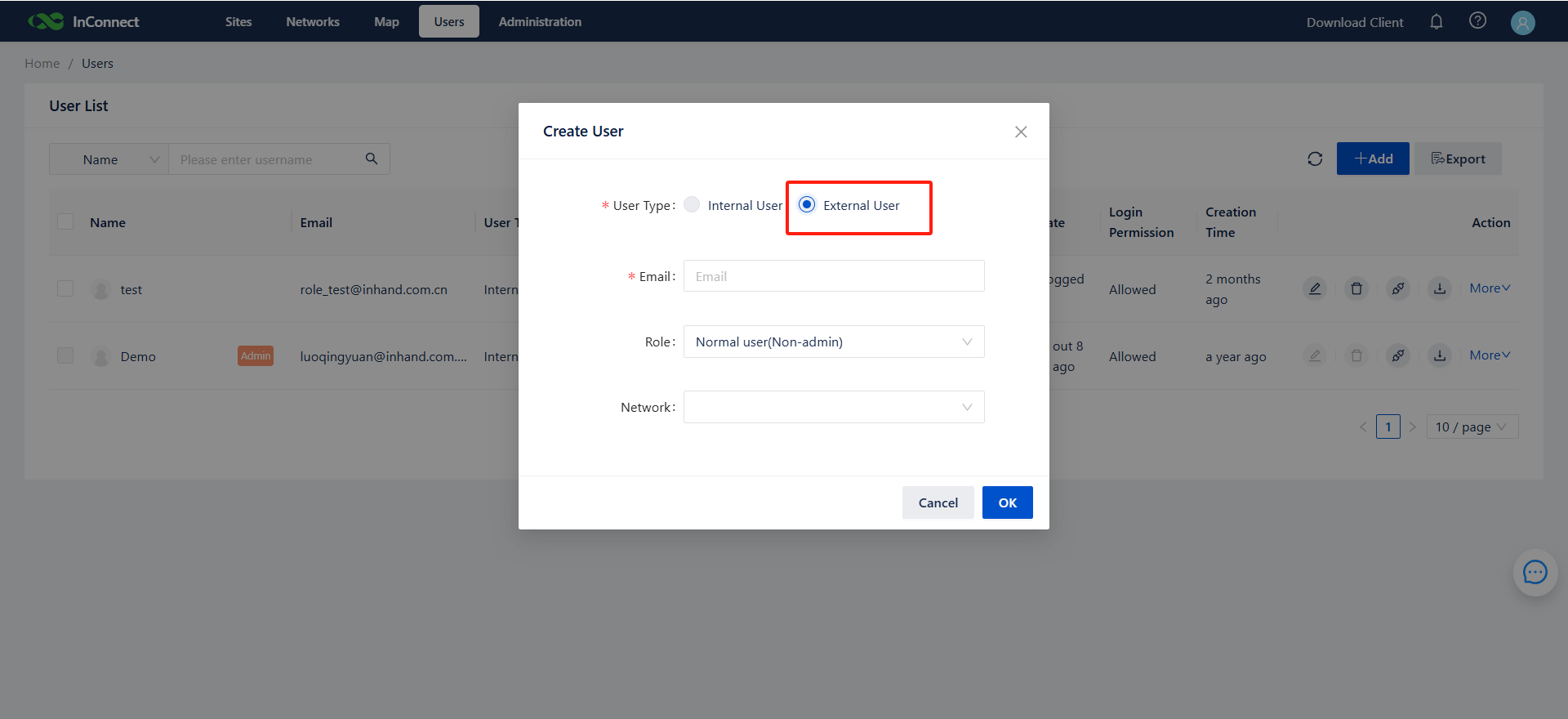This screenshot has height=719, width=1568.
Task: Click the download icon for test user
Action: 1439,288
